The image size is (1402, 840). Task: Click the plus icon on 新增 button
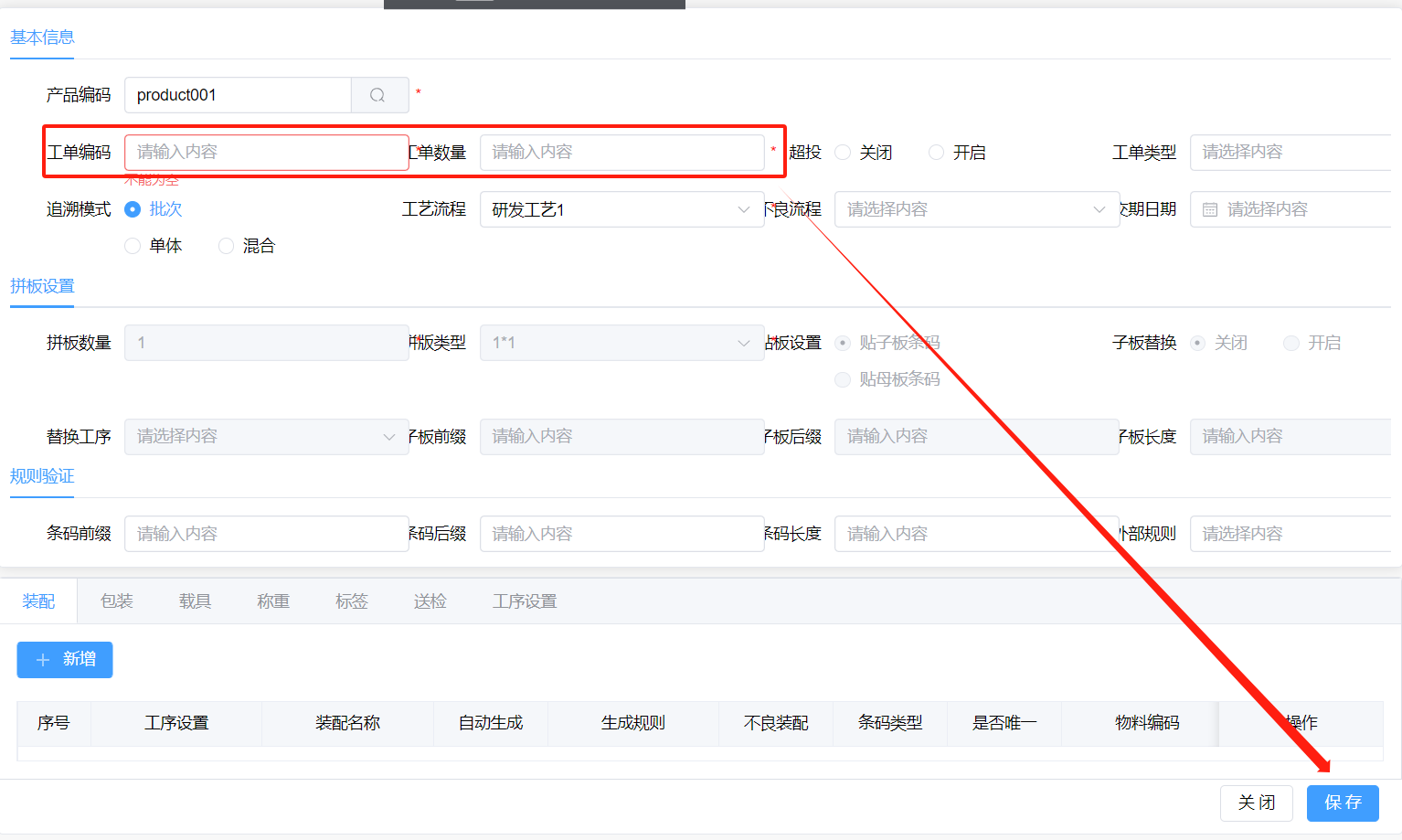[43, 660]
